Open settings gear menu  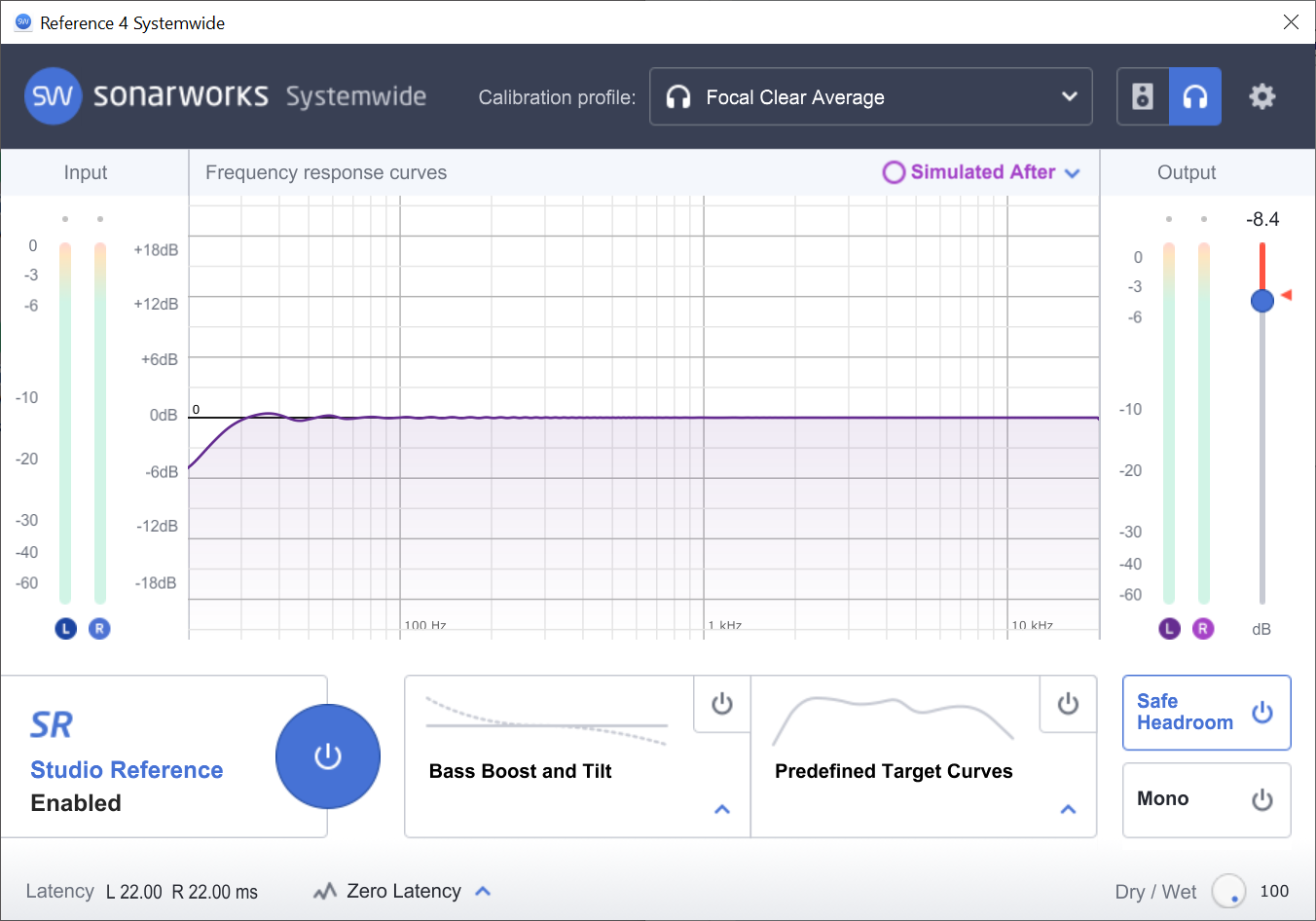click(1262, 96)
